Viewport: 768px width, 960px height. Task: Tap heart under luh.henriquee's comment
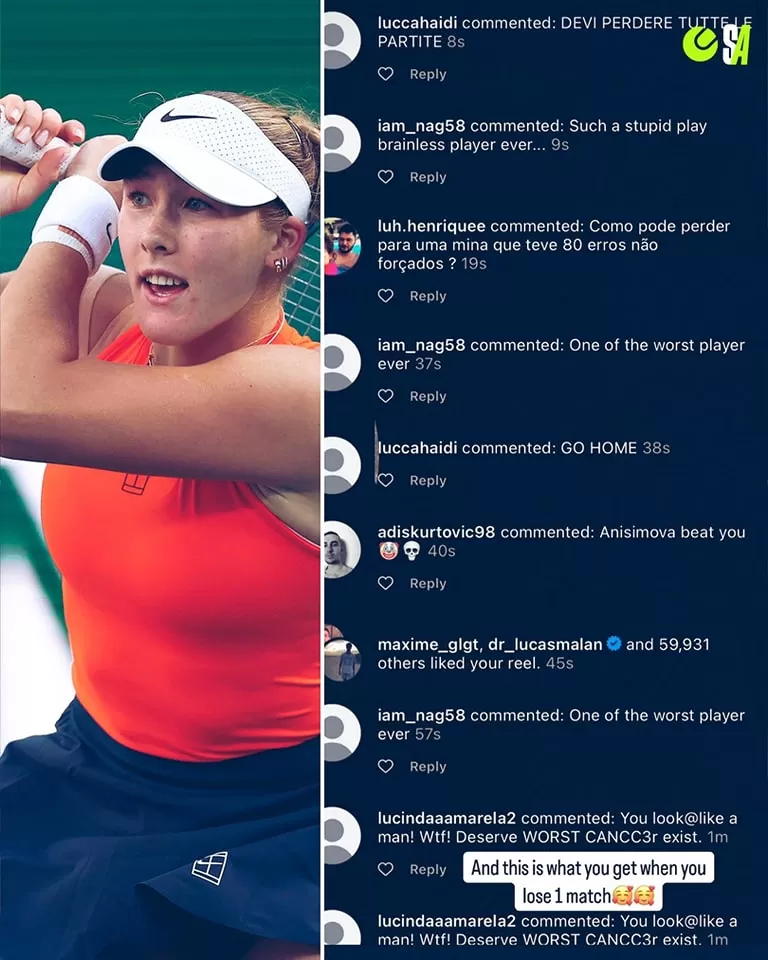click(385, 296)
